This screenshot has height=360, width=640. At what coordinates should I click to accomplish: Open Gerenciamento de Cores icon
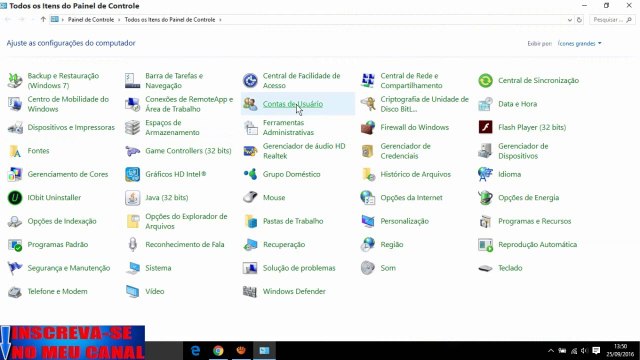coord(15,174)
